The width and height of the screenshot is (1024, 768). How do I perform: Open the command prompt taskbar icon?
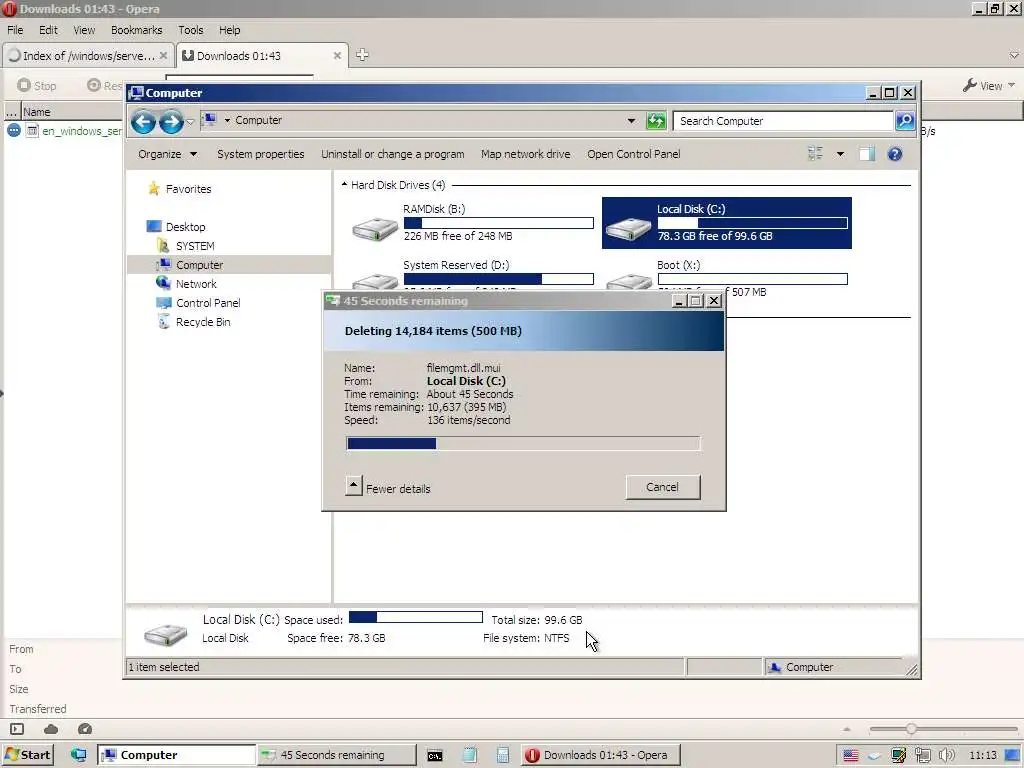point(435,756)
